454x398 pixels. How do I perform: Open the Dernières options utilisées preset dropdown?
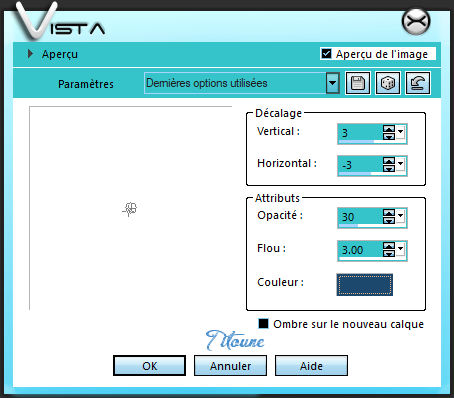[332, 83]
